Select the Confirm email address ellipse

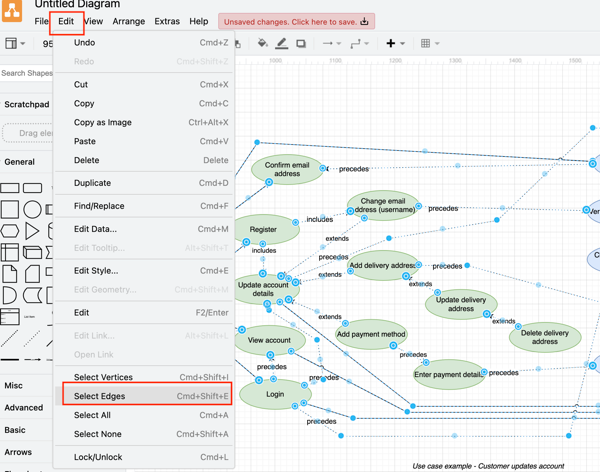point(287,169)
